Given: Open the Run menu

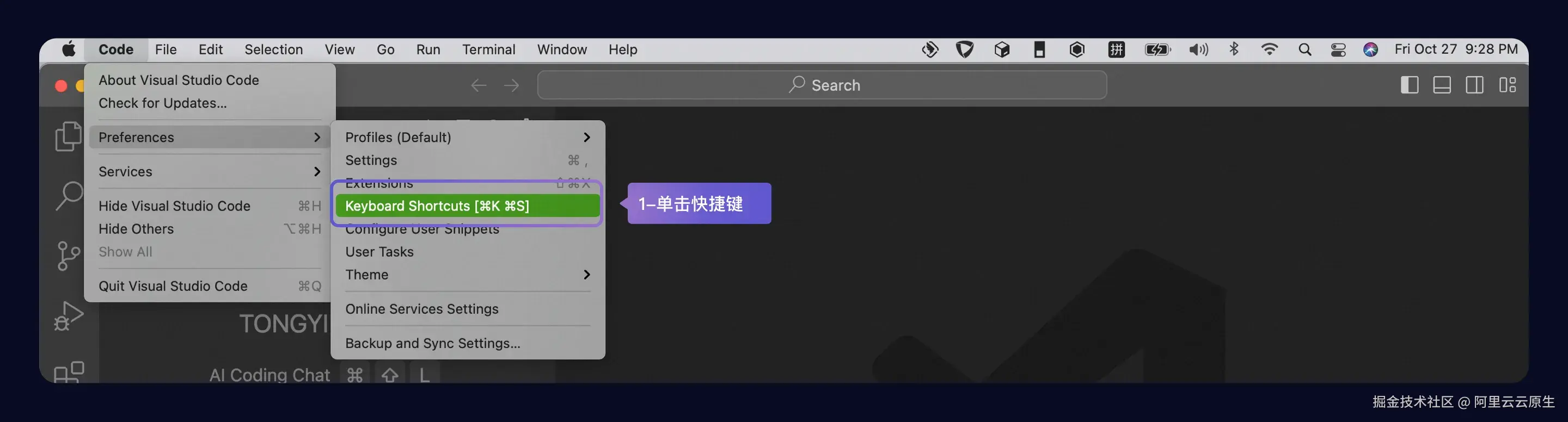Looking at the screenshot, I should click(x=428, y=49).
